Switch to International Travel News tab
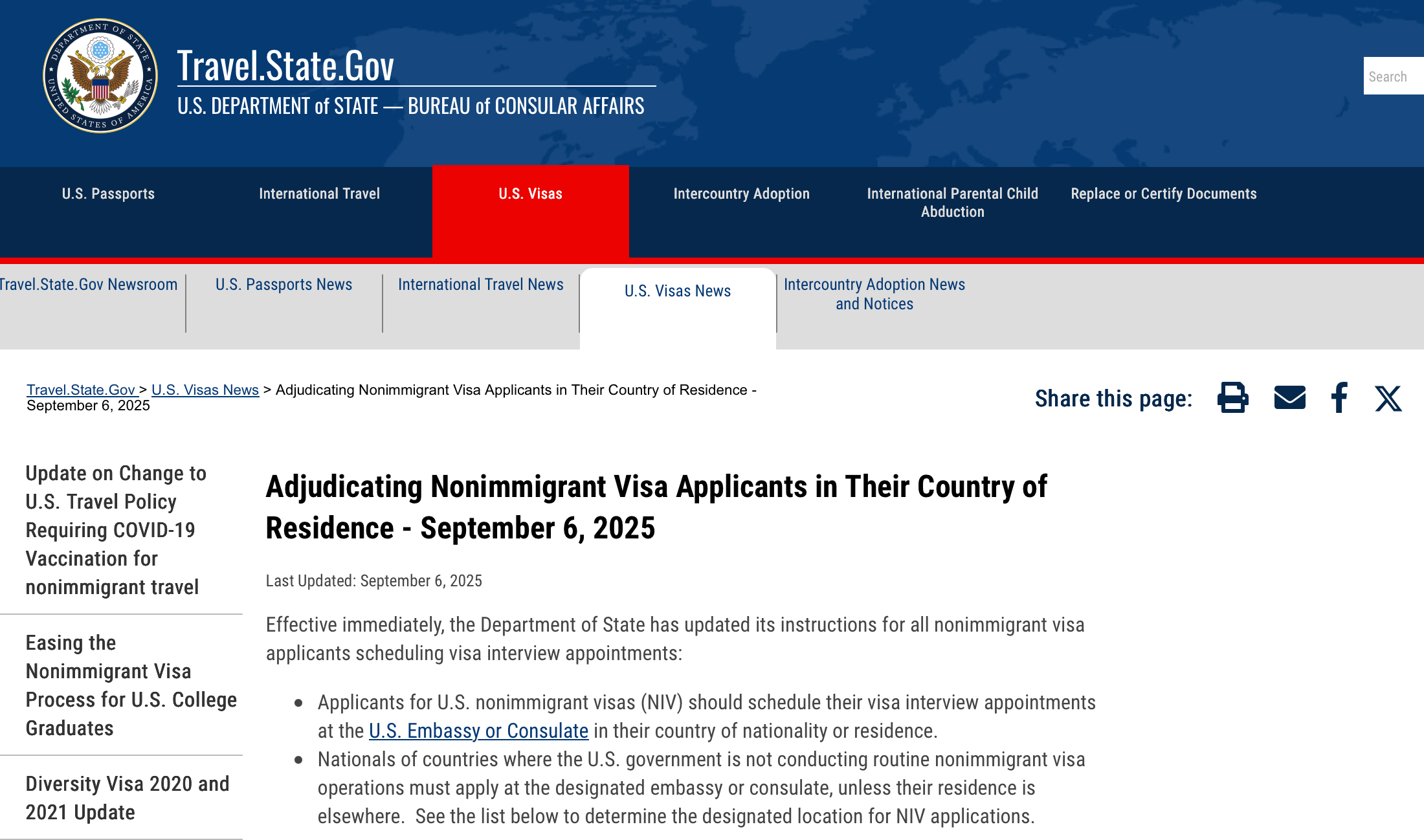Screen dimensions: 1424x840 point(480,285)
